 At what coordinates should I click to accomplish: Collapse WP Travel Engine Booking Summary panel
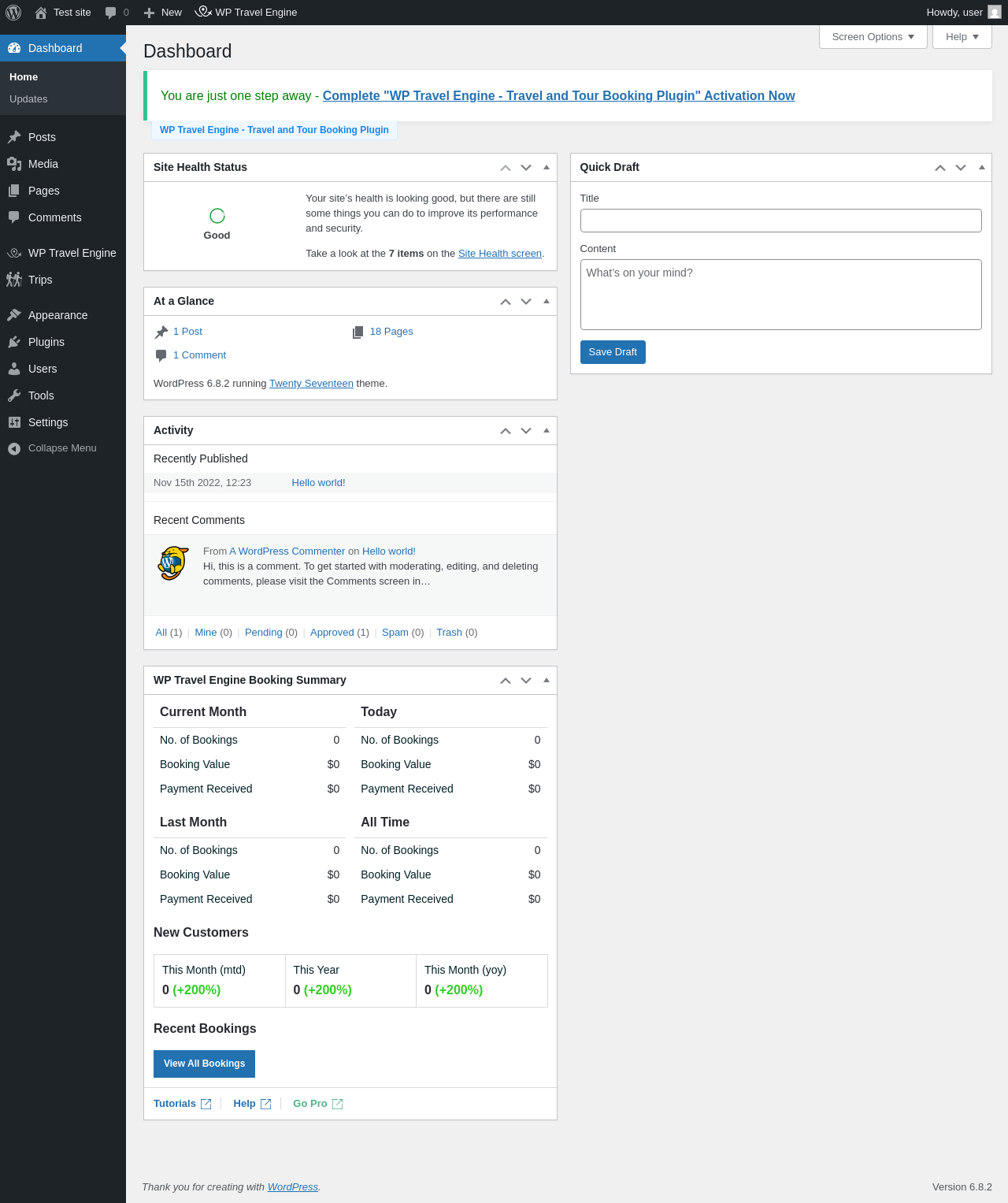point(547,680)
